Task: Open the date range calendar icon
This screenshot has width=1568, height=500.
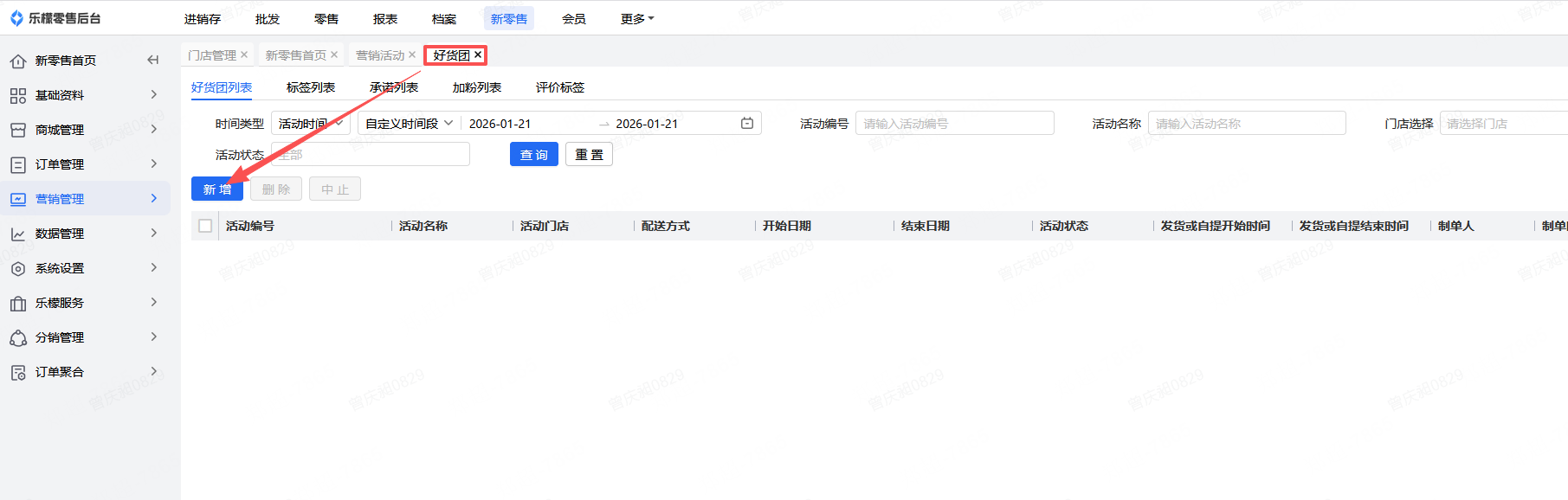Action: click(747, 124)
